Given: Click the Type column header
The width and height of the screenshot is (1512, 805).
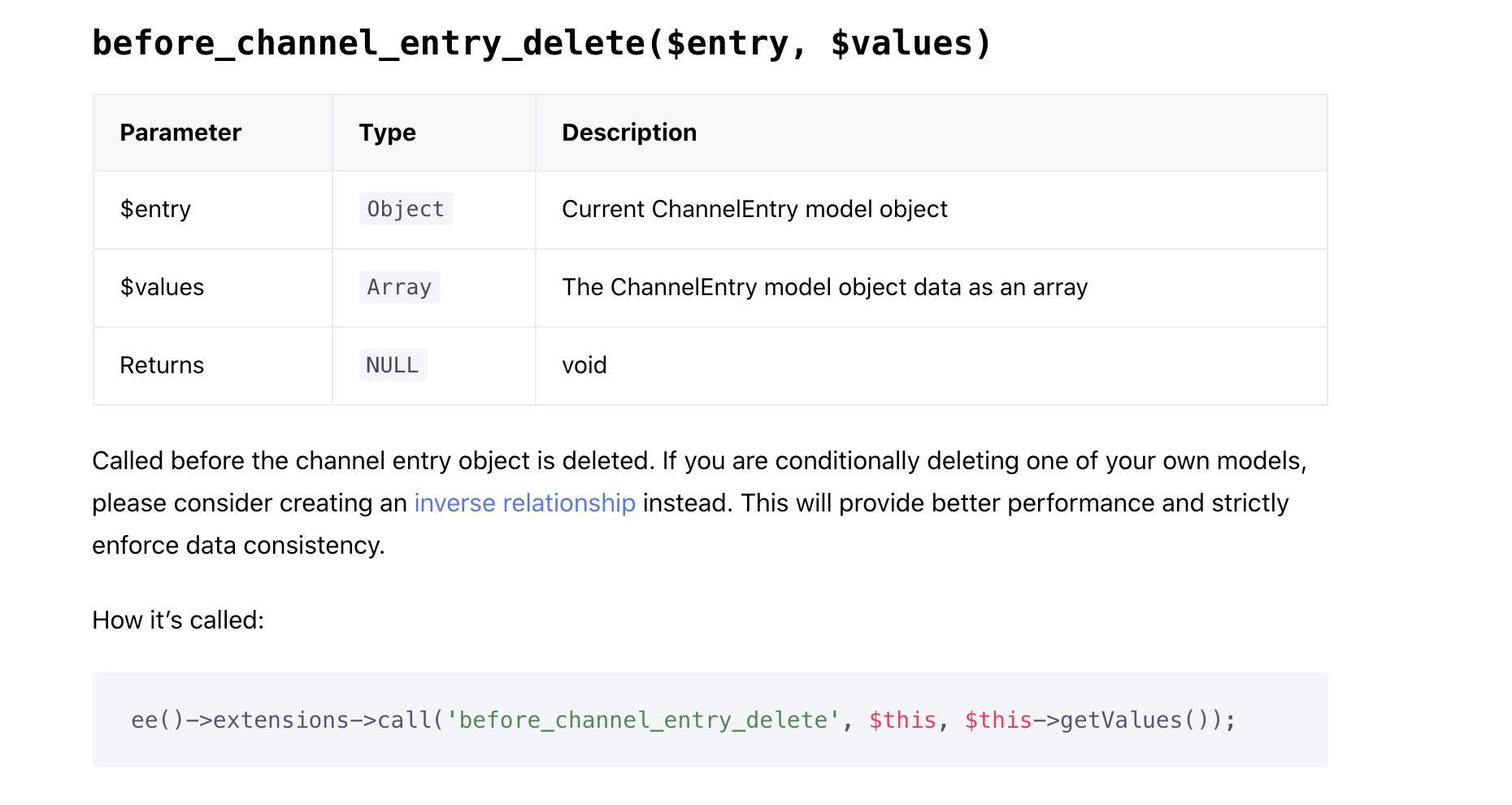Looking at the screenshot, I should 387,132.
